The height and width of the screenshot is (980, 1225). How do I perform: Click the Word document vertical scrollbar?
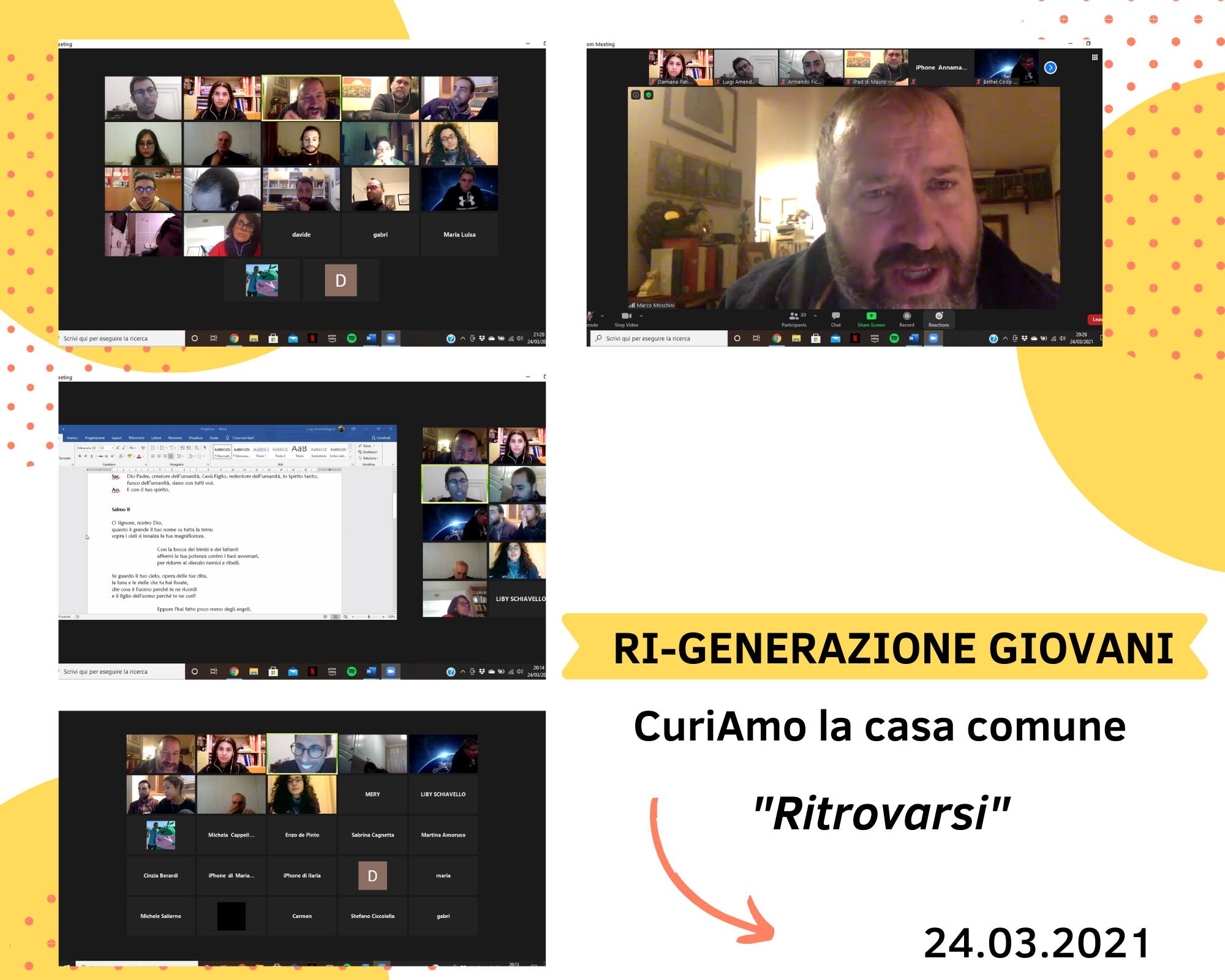(394, 539)
